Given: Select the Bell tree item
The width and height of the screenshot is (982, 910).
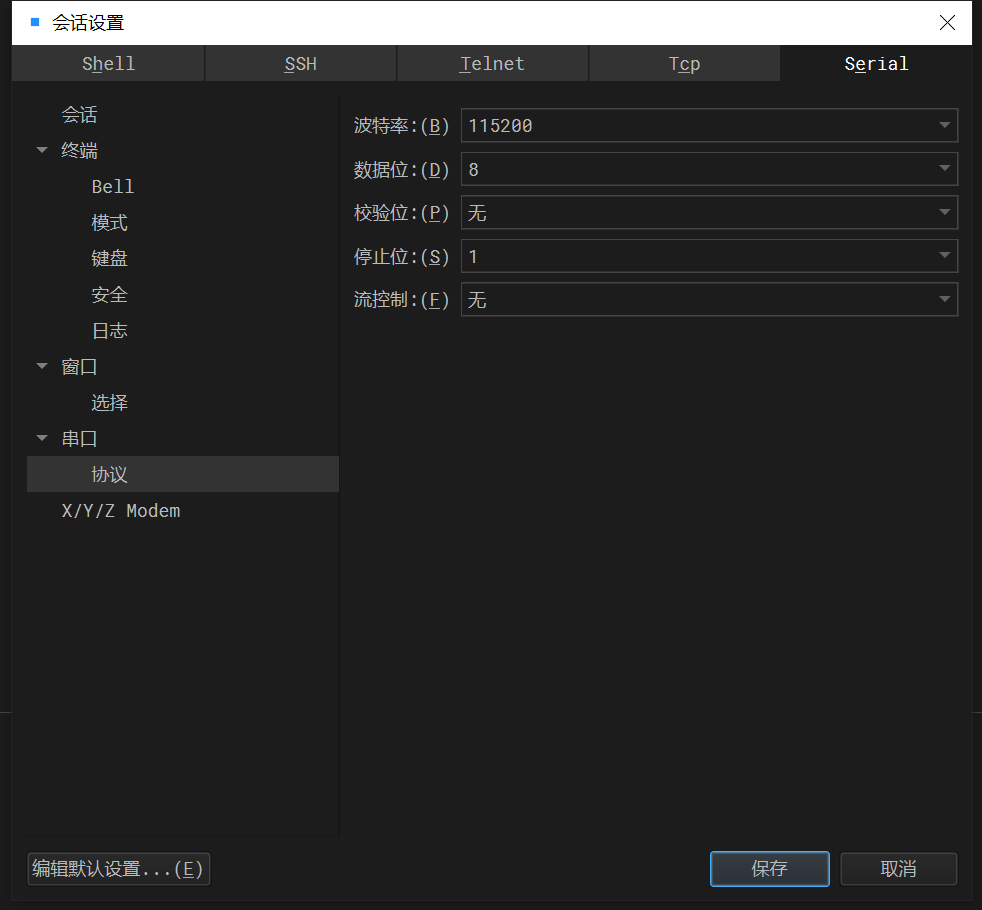Looking at the screenshot, I should point(113,187).
